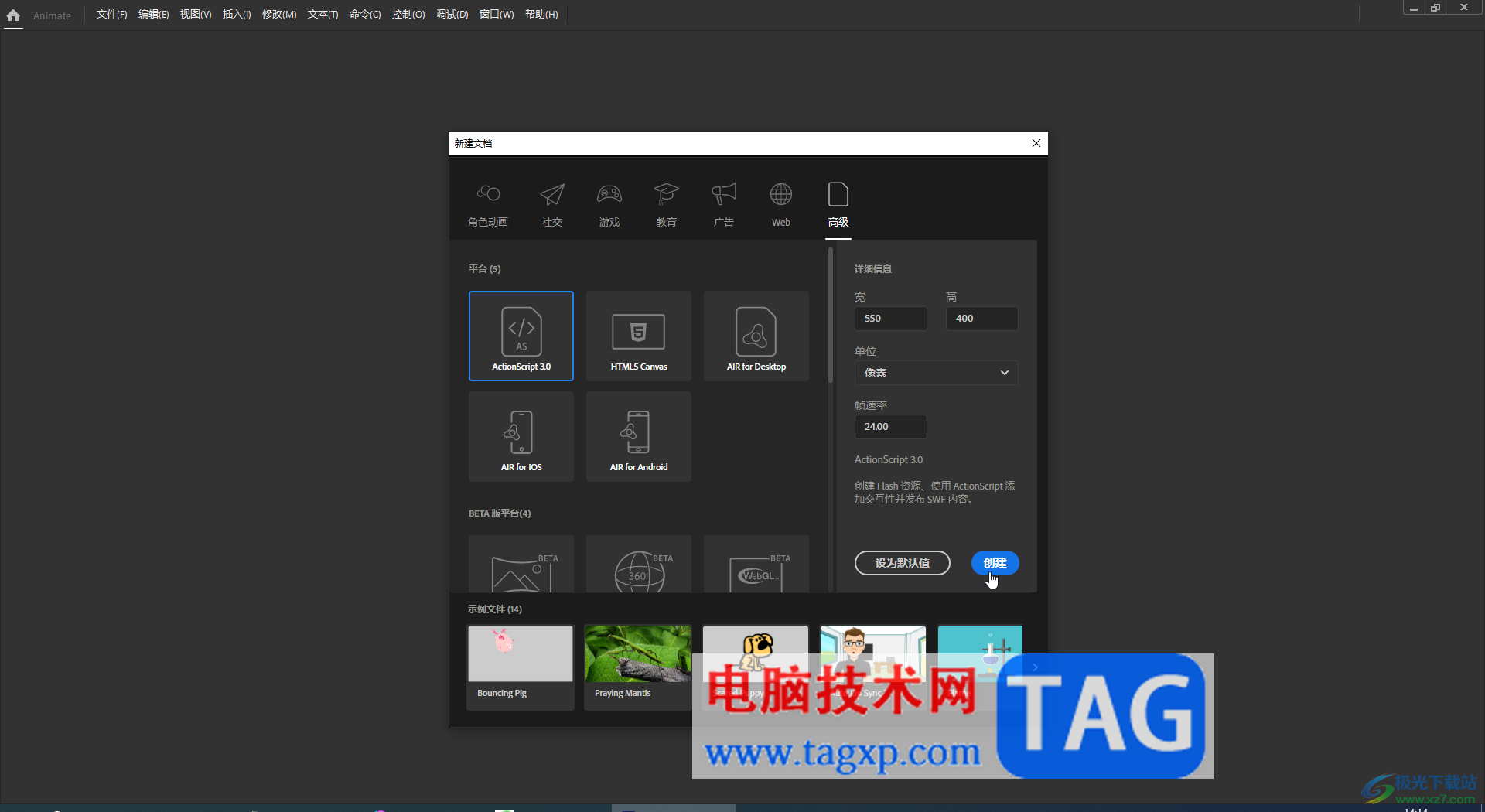Choose the BETA VR 360 platform
This screenshot has width=1485, height=812.
[x=639, y=564]
